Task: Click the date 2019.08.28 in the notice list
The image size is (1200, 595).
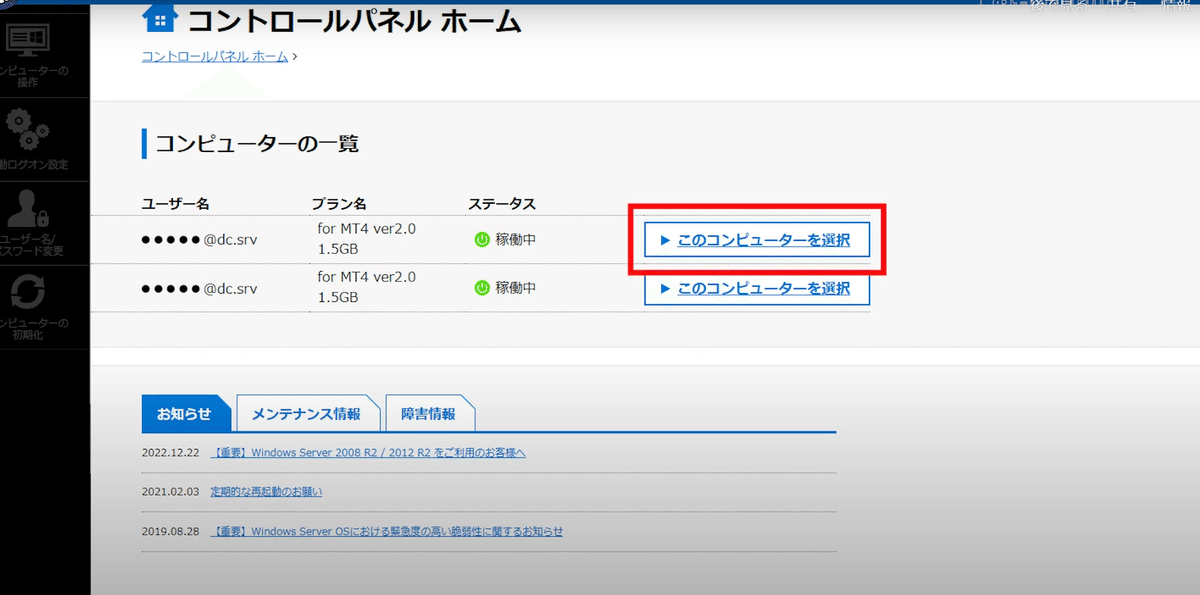Action: coord(171,531)
